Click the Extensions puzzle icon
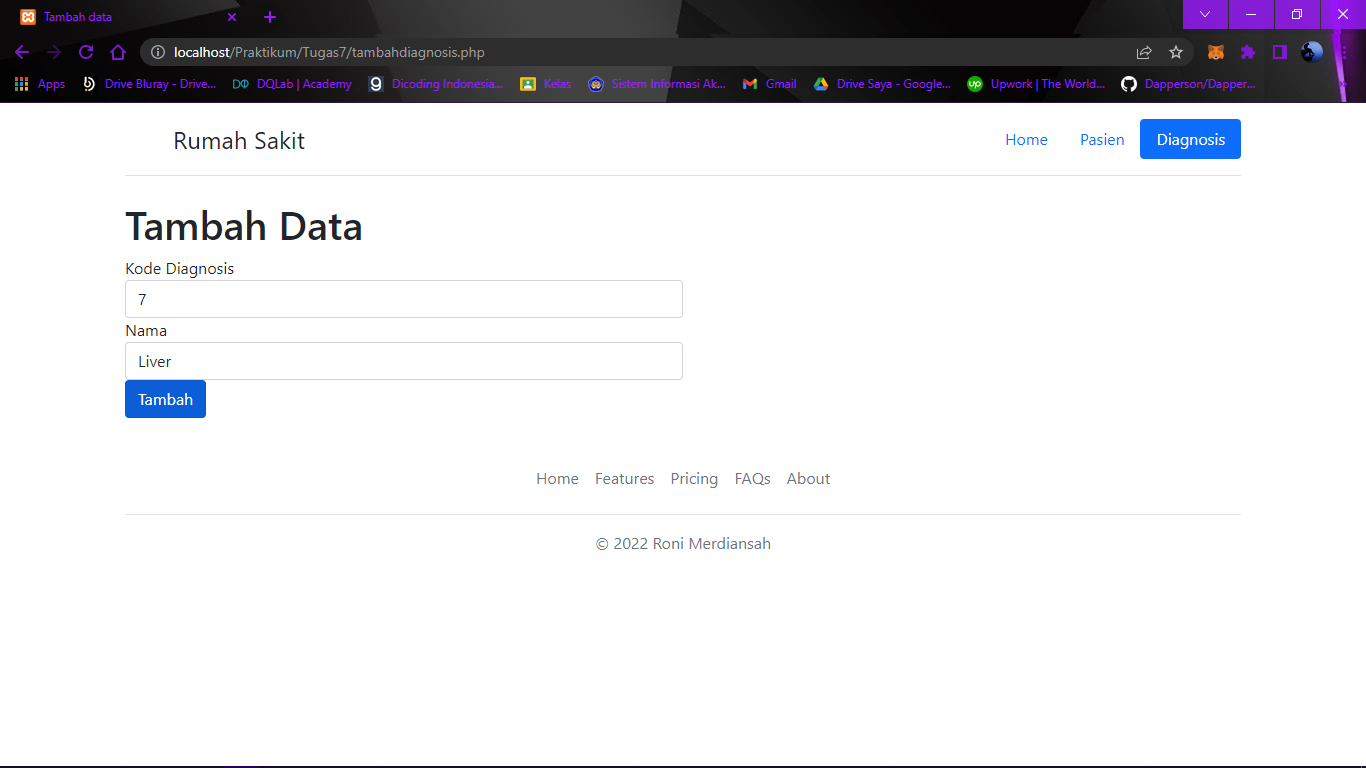This screenshot has height=768, width=1366. tap(1247, 52)
